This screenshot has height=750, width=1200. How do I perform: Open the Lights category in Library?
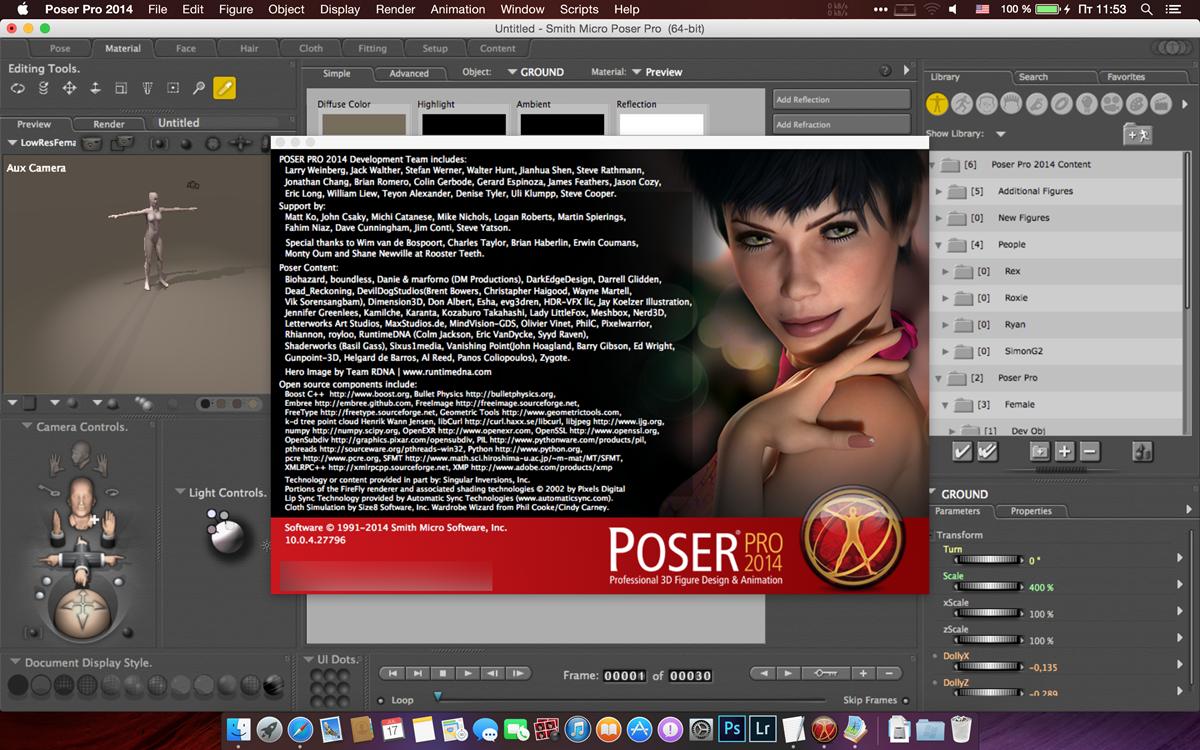coord(1087,103)
